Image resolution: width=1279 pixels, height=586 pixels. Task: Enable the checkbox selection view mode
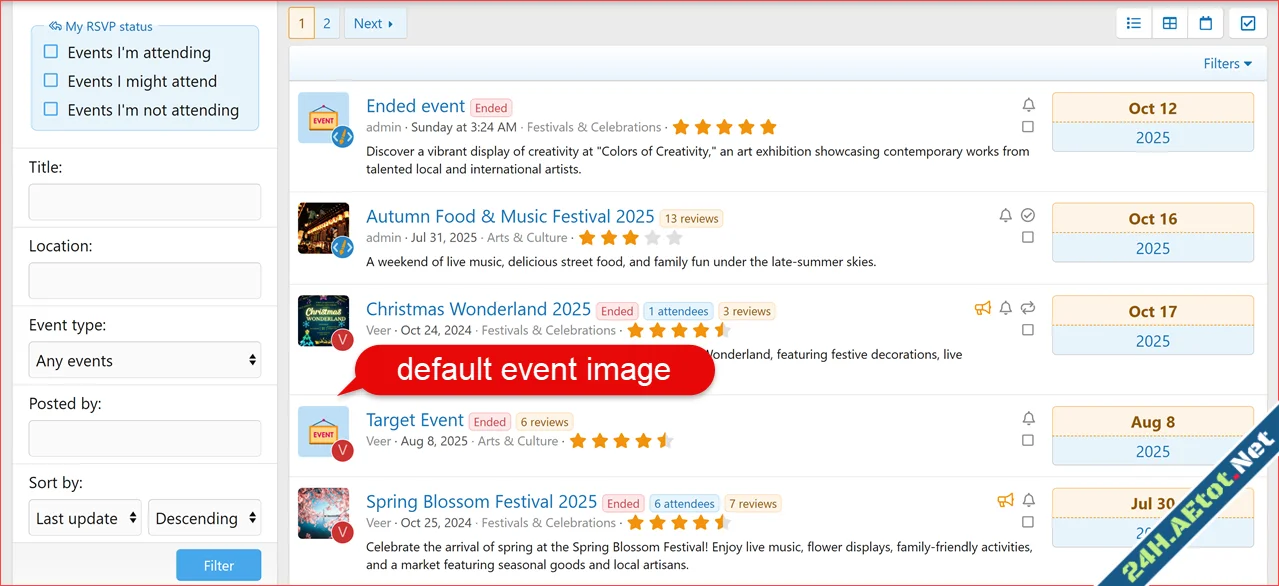tap(1248, 22)
